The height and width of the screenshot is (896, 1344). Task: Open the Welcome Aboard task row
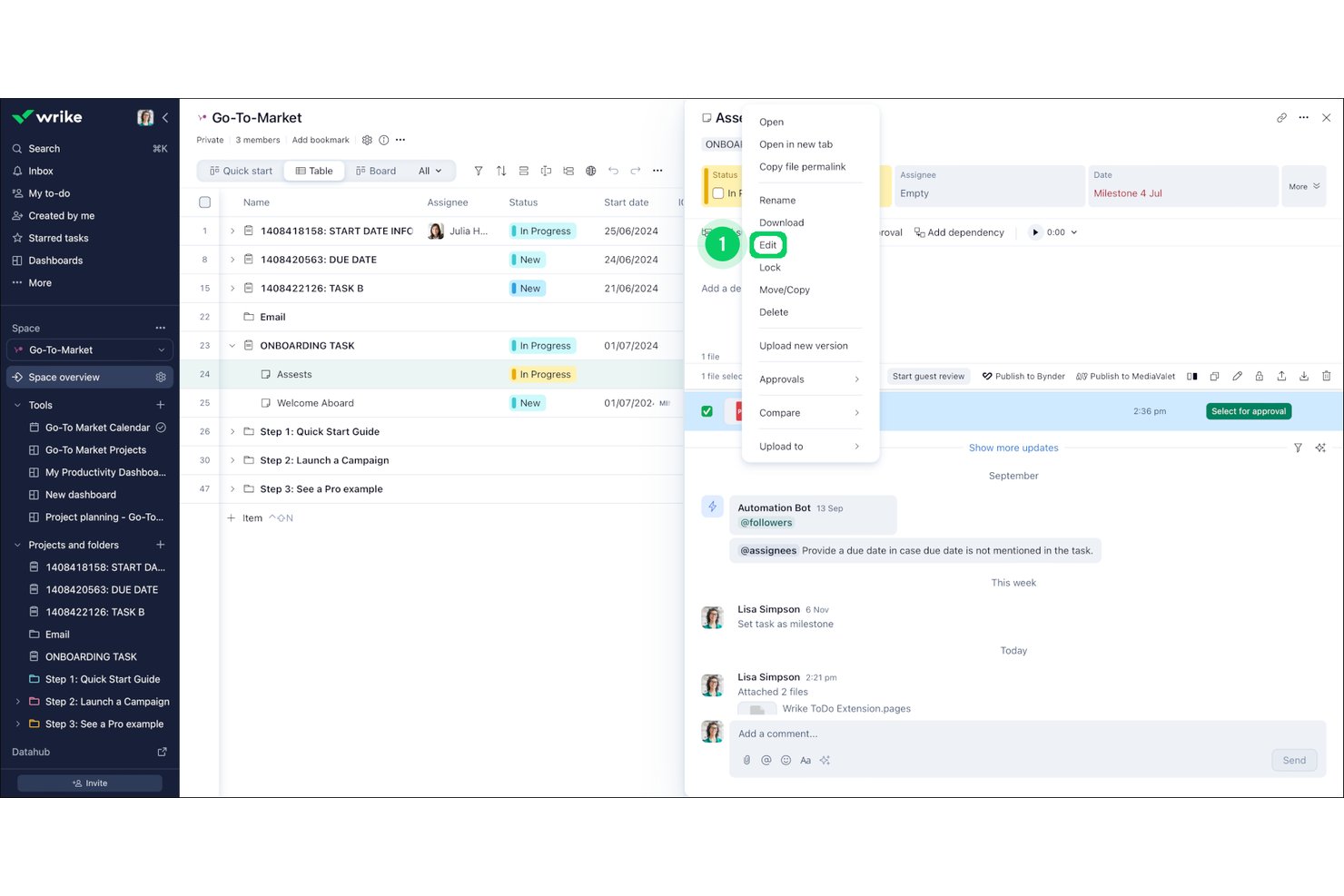(x=315, y=403)
